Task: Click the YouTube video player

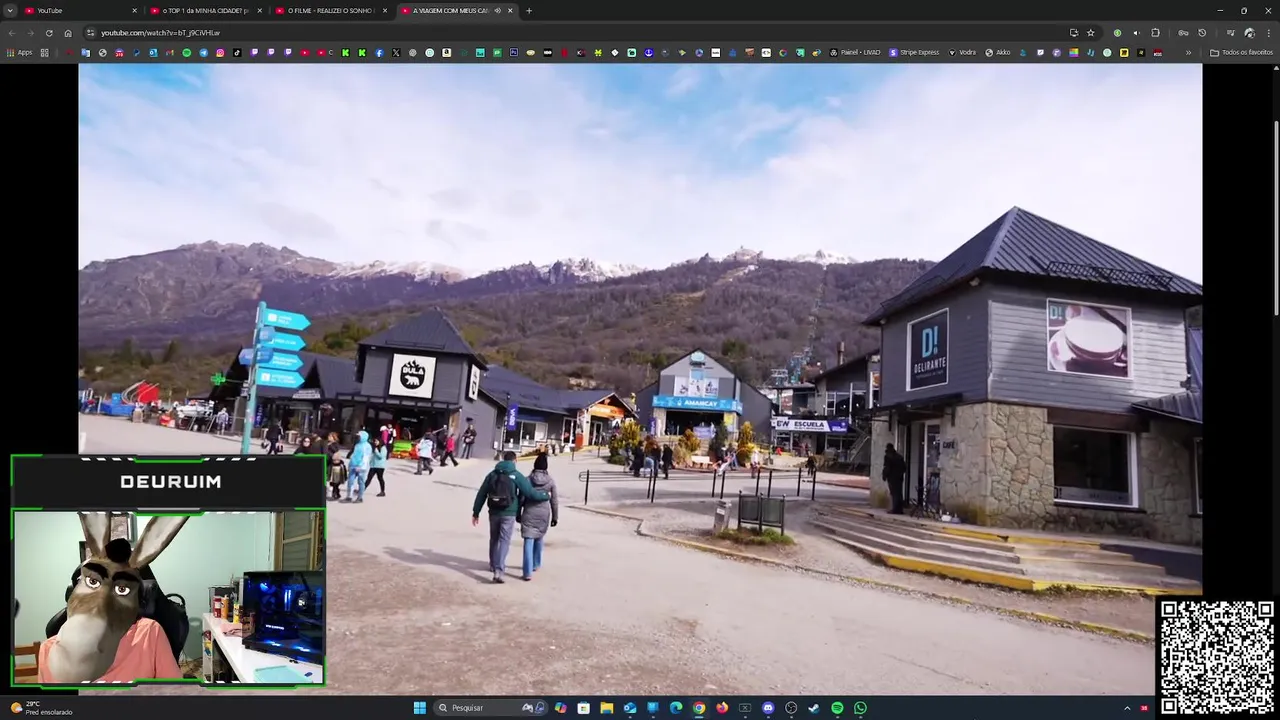Action: click(640, 379)
